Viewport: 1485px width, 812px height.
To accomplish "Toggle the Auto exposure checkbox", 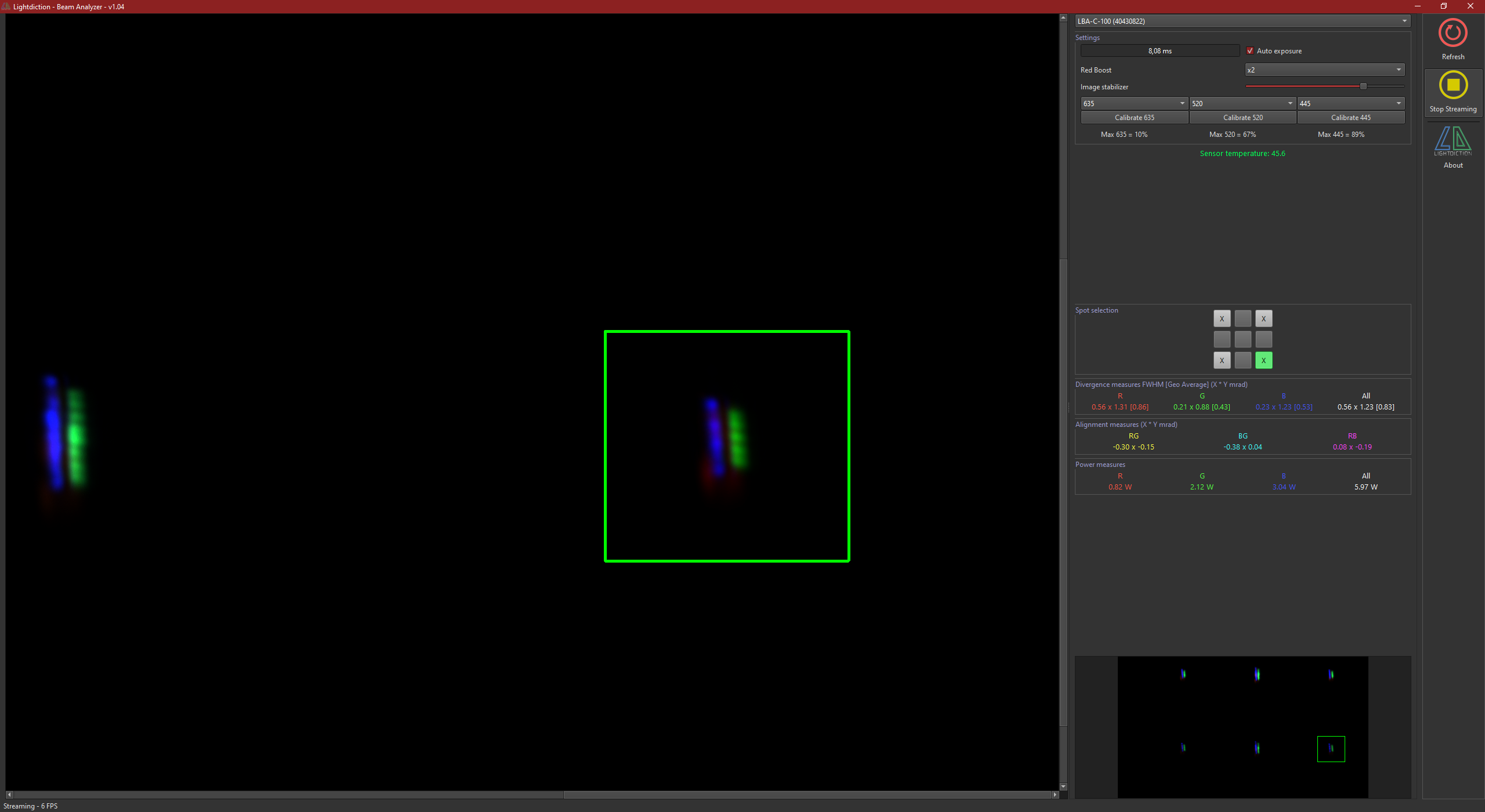I will coord(1250,51).
